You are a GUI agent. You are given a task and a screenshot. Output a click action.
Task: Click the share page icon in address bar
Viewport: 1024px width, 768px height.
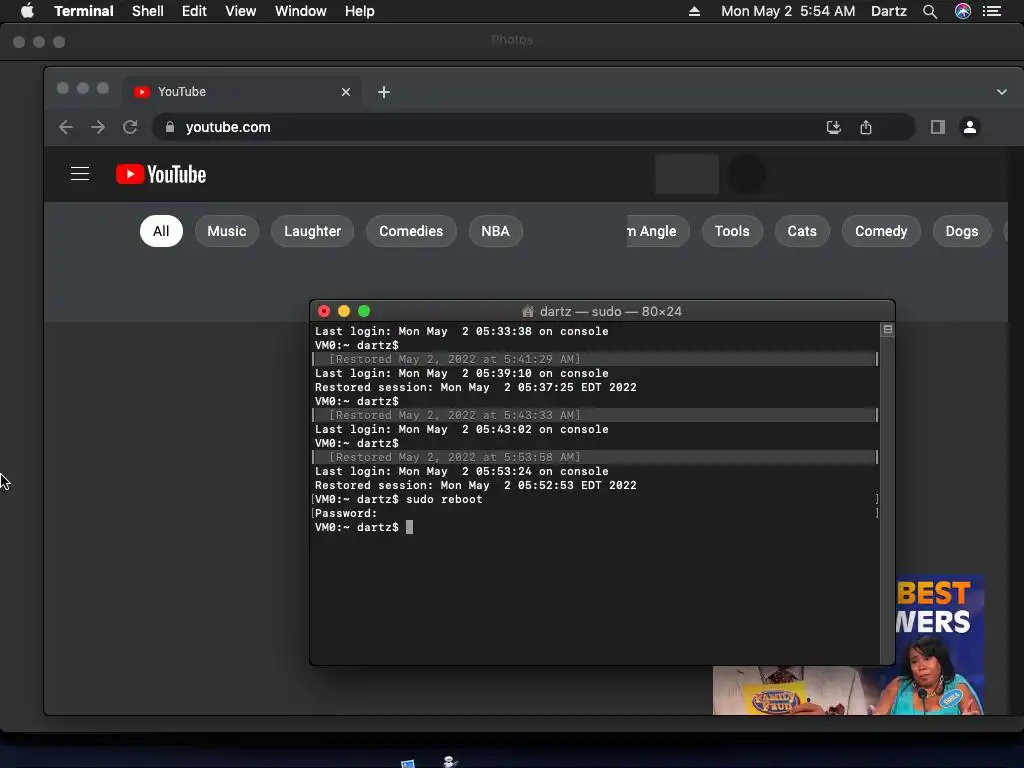[x=866, y=127]
